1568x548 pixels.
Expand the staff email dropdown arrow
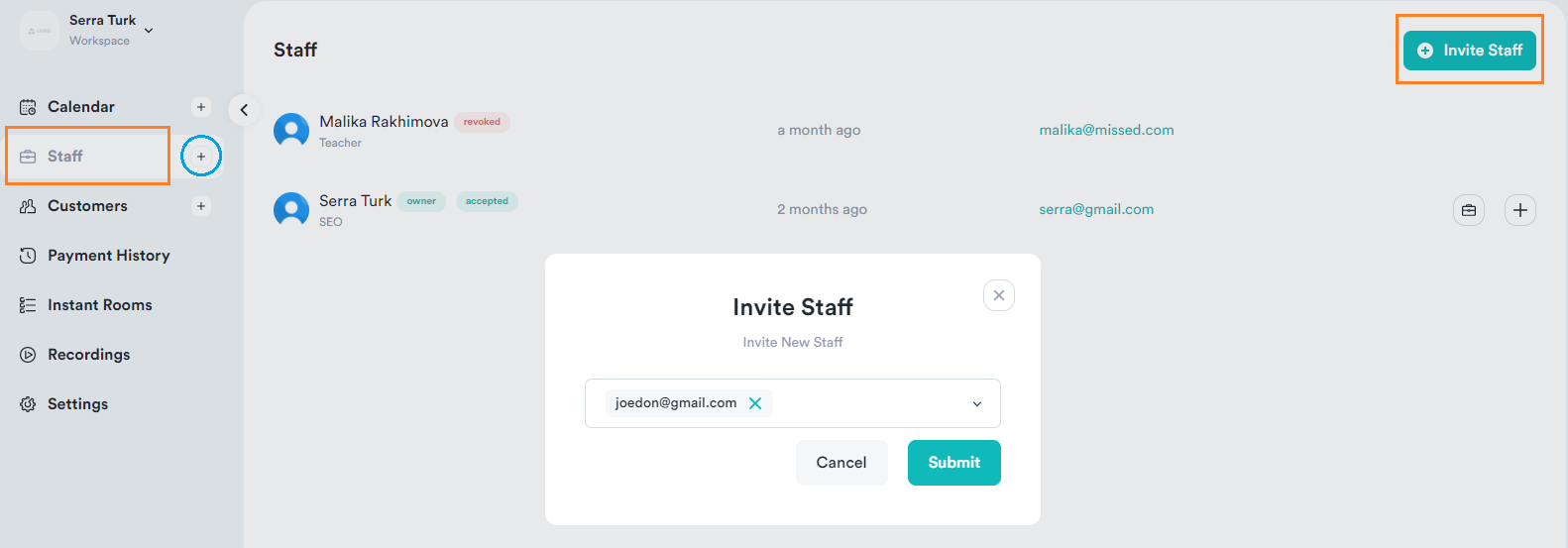coord(977,404)
